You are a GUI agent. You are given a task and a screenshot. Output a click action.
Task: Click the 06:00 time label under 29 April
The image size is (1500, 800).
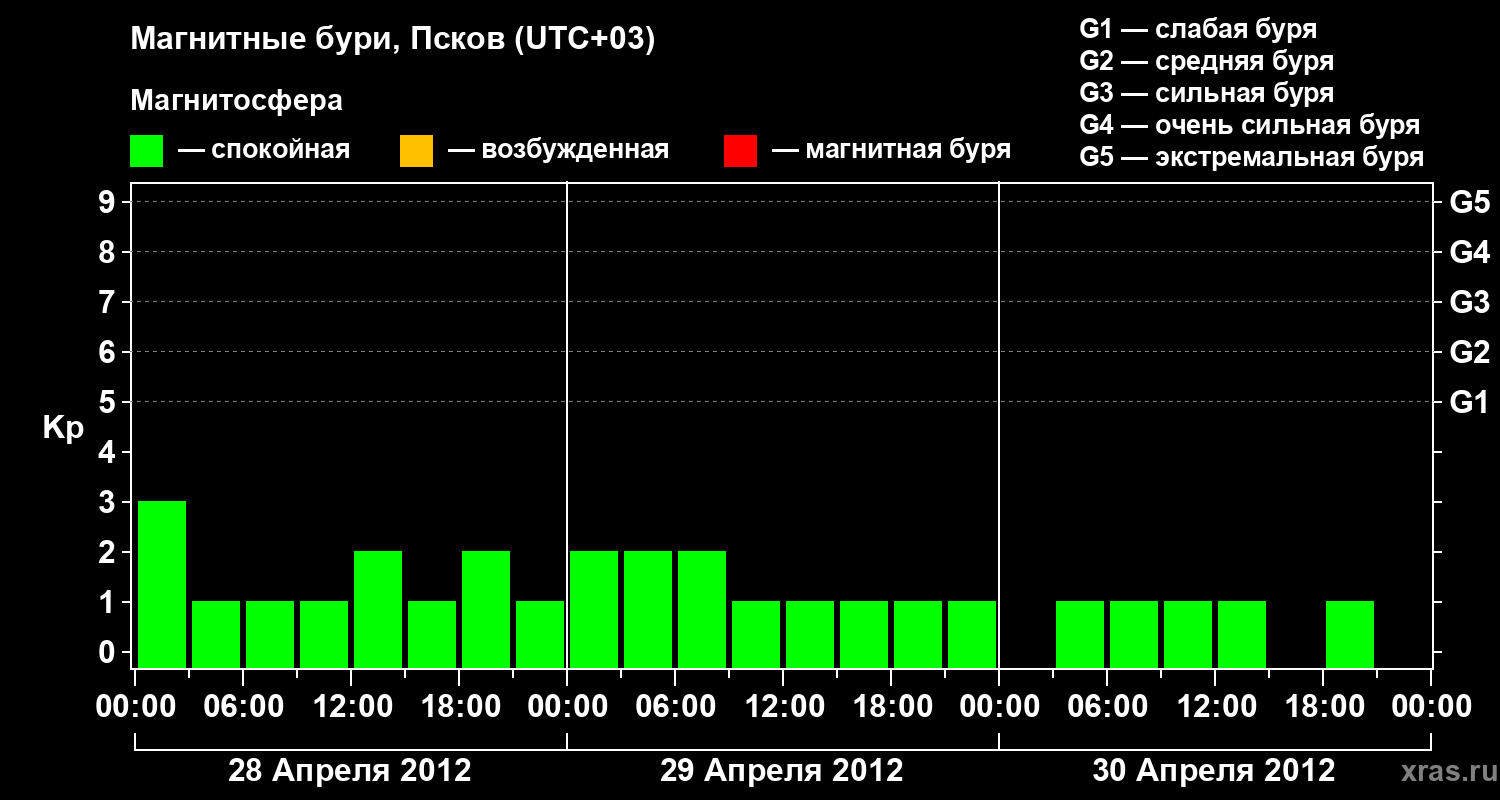point(675,707)
